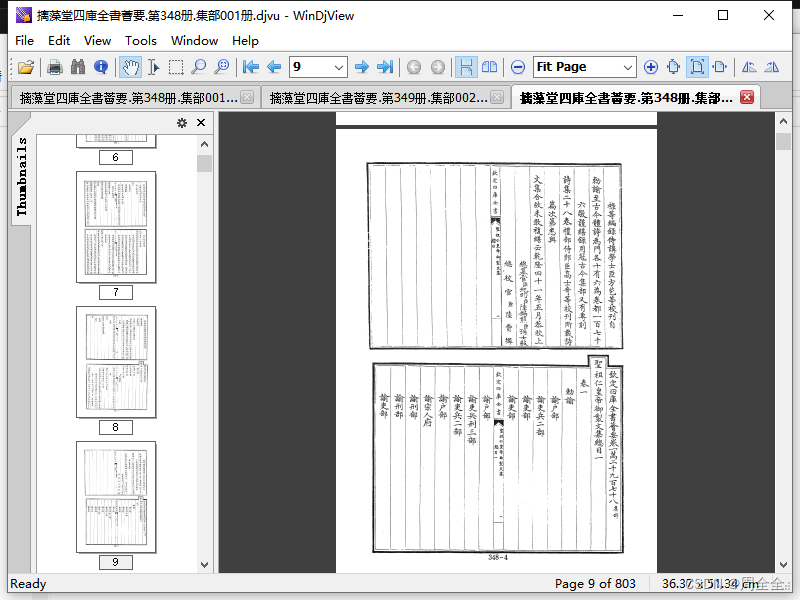Toggle Fit Width zoom button
This screenshot has width=800, height=600.
[720, 67]
